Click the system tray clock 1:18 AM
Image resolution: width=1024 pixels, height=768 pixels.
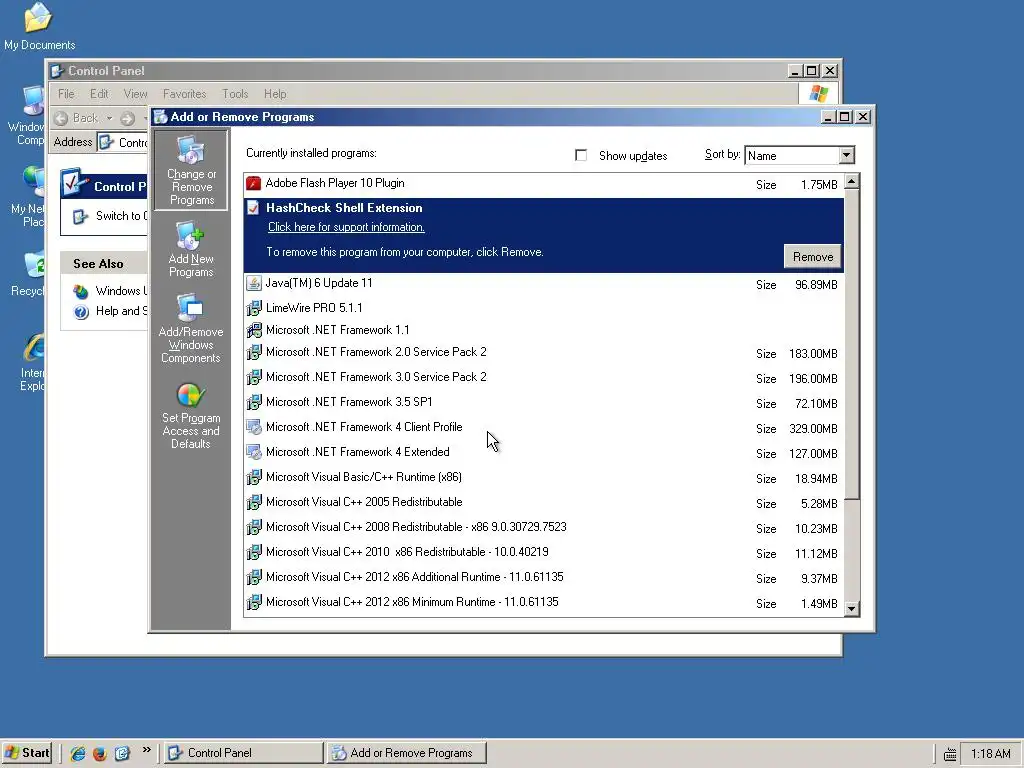pos(990,754)
